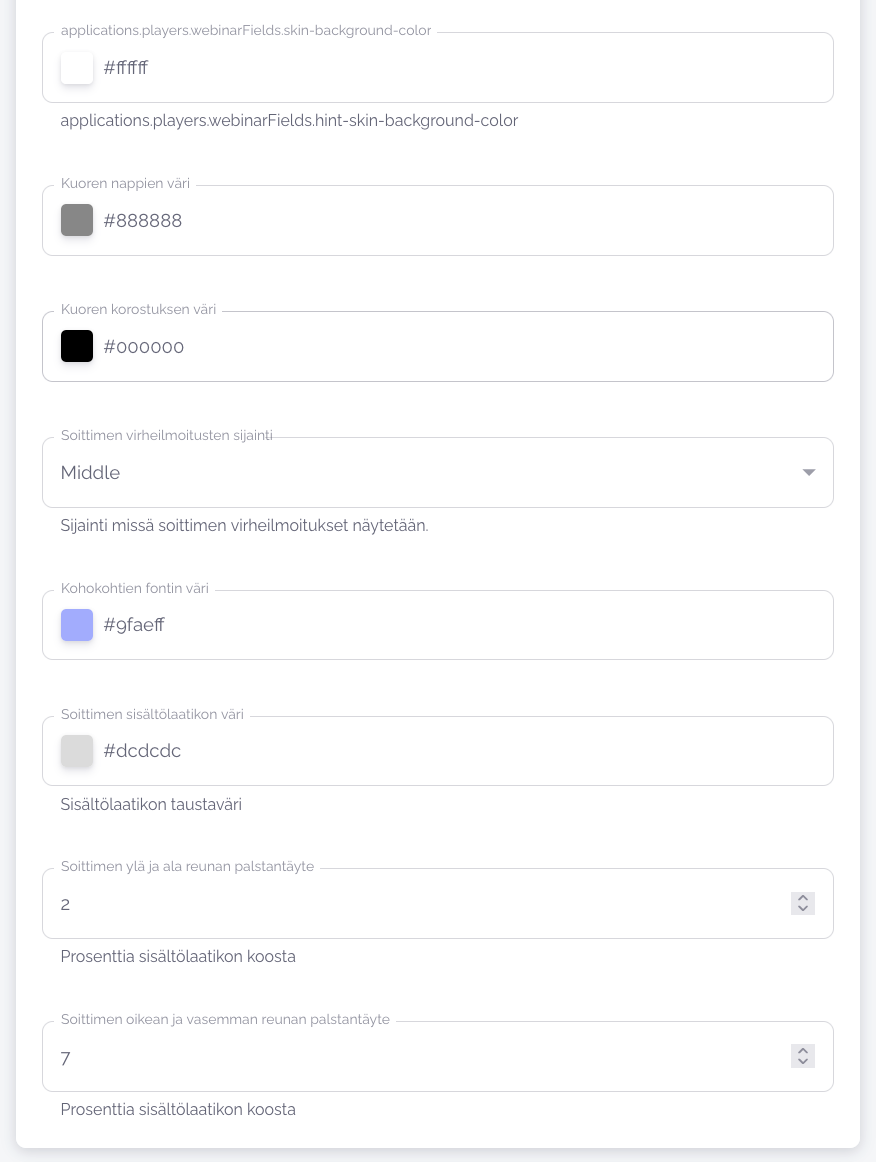Increase oikean ja vasemman reunan palstantäyte
Screen dimensions: 876x1162
pos(803,1051)
